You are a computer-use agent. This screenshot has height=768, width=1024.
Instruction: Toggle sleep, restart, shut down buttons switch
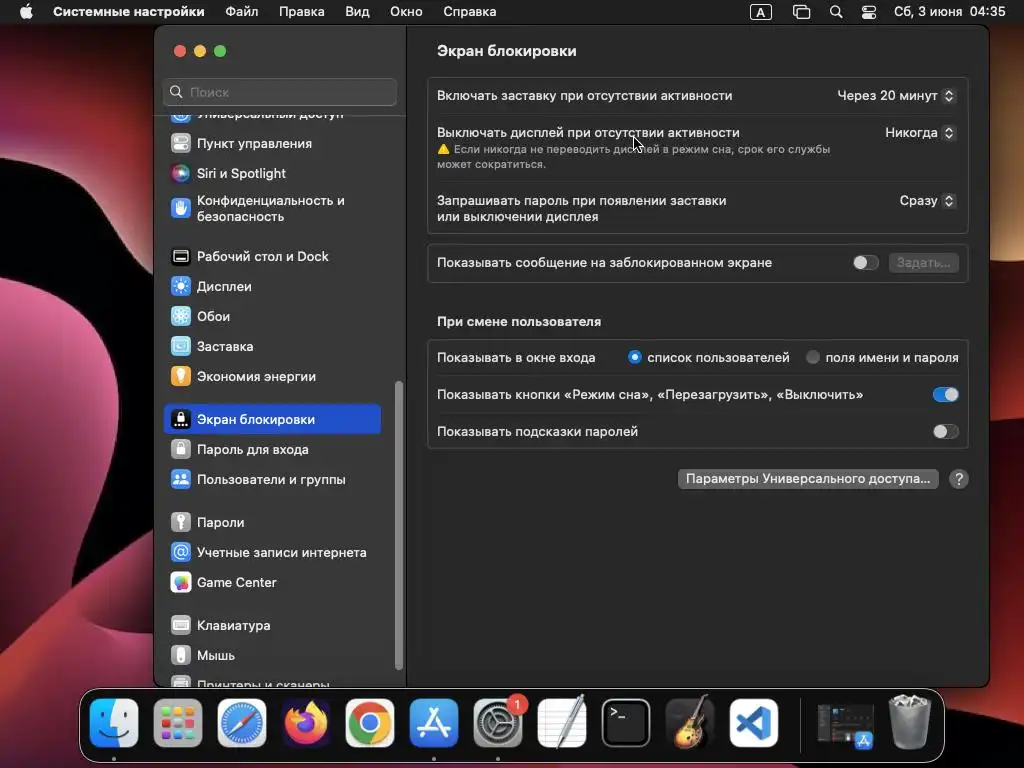click(x=945, y=394)
